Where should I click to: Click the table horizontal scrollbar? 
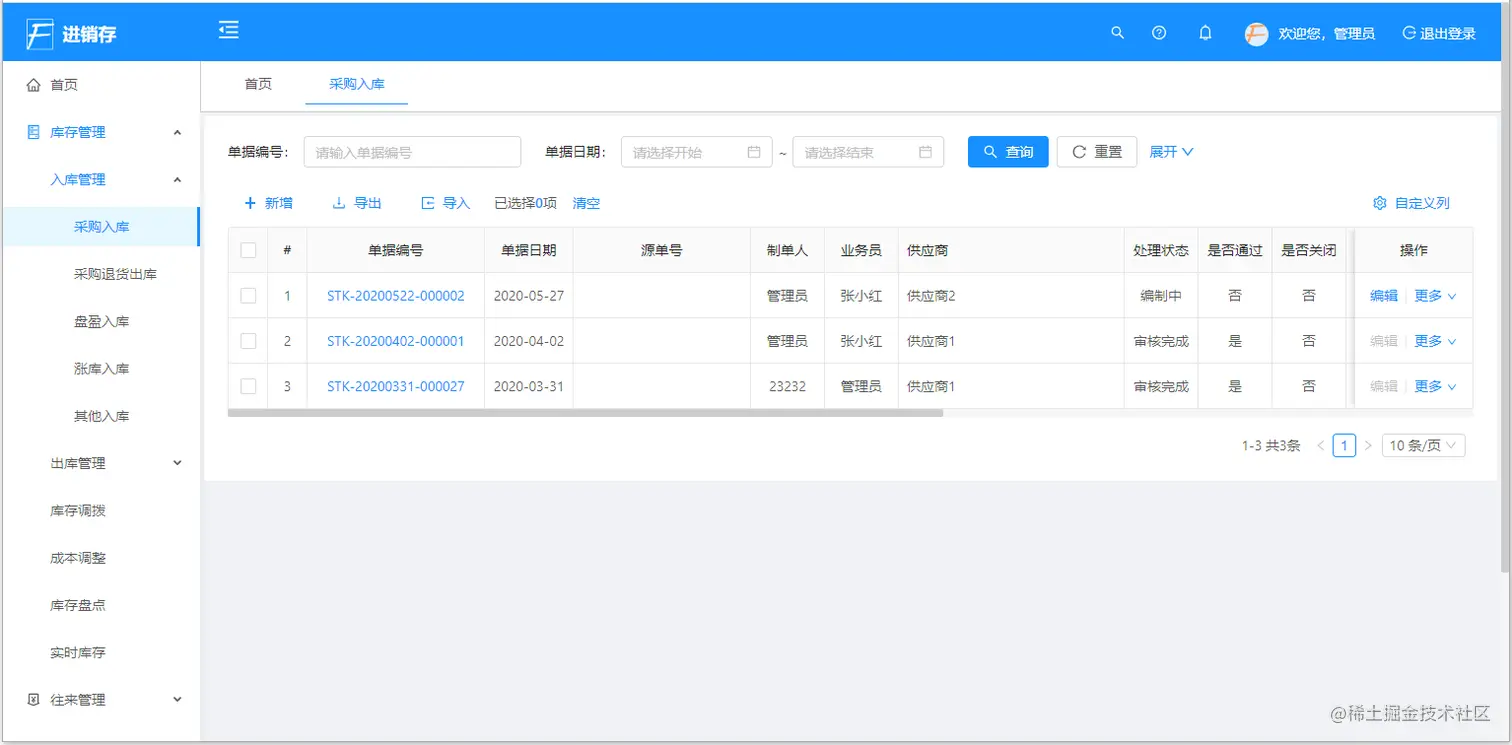point(586,412)
